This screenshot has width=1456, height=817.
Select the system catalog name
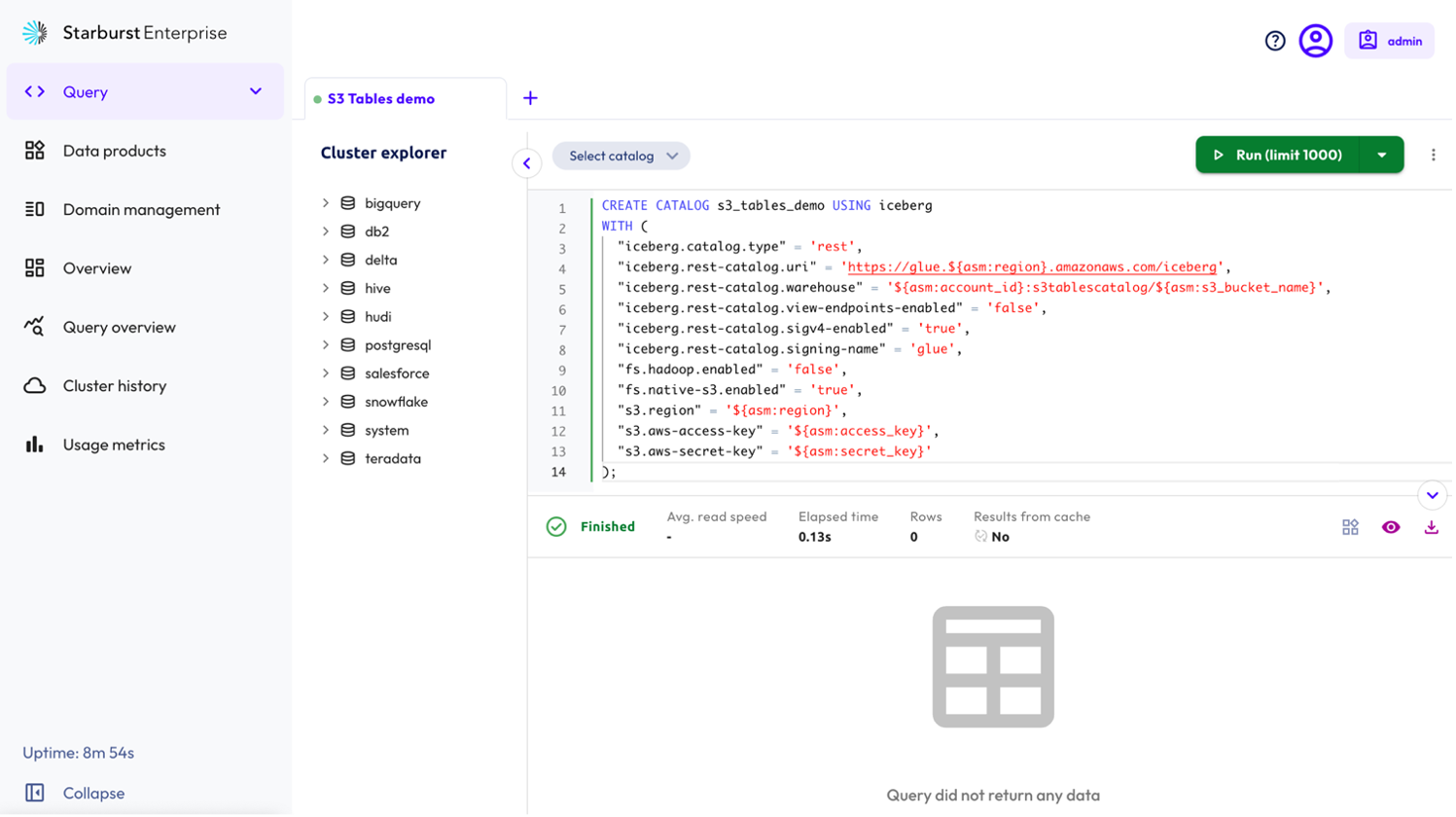click(387, 431)
